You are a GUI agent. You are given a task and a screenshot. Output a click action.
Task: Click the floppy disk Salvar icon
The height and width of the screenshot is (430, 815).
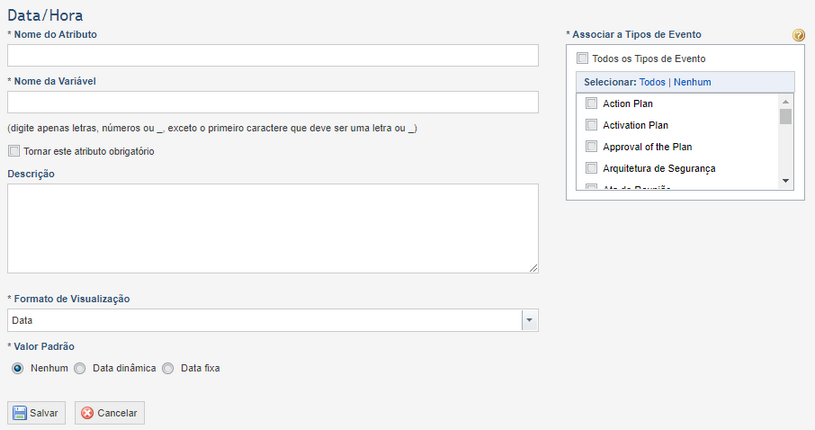(x=20, y=413)
